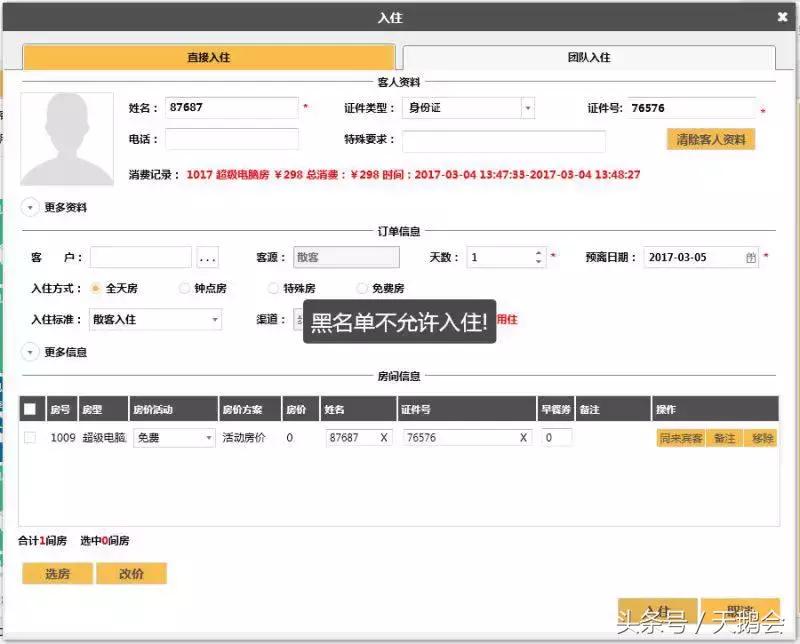Click the ellipsis icon beside the 客户 field
Screen dimensions: 800x644
tap(208, 257)
